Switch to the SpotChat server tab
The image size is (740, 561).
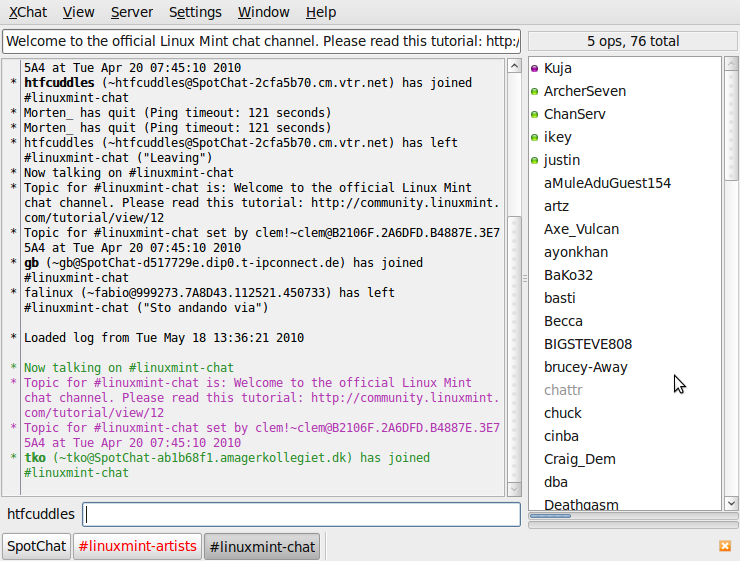click(x=36, y=546)
